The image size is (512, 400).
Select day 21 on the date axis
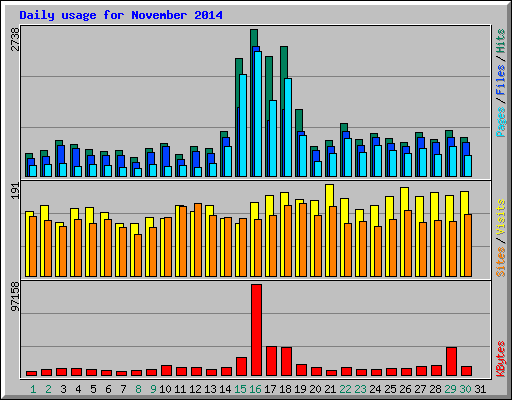330,389
